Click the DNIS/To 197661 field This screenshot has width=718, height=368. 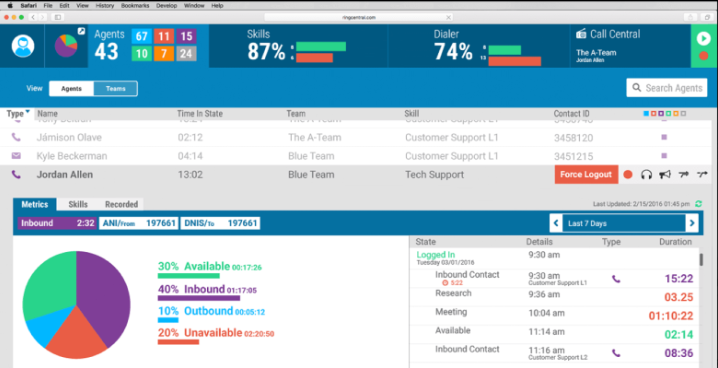click(220, 223)
